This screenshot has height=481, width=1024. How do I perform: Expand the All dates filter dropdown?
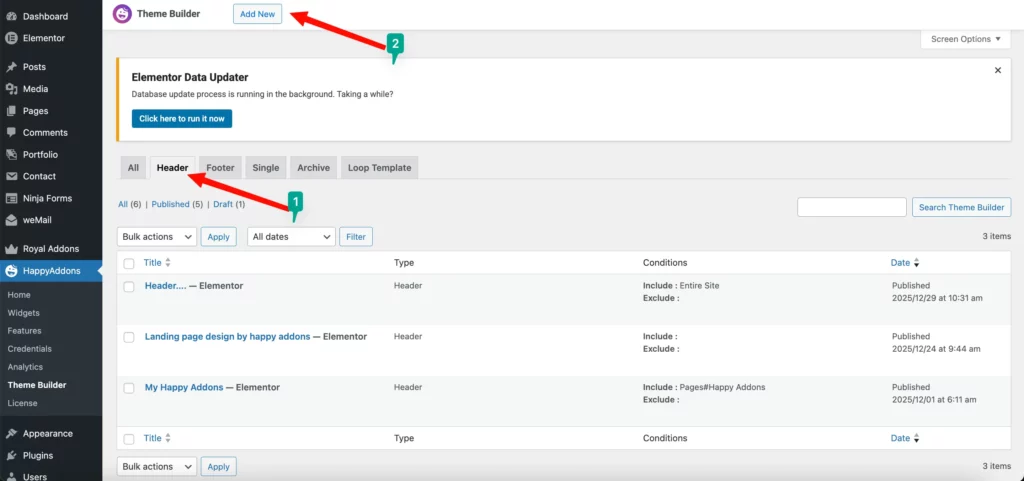291,237
